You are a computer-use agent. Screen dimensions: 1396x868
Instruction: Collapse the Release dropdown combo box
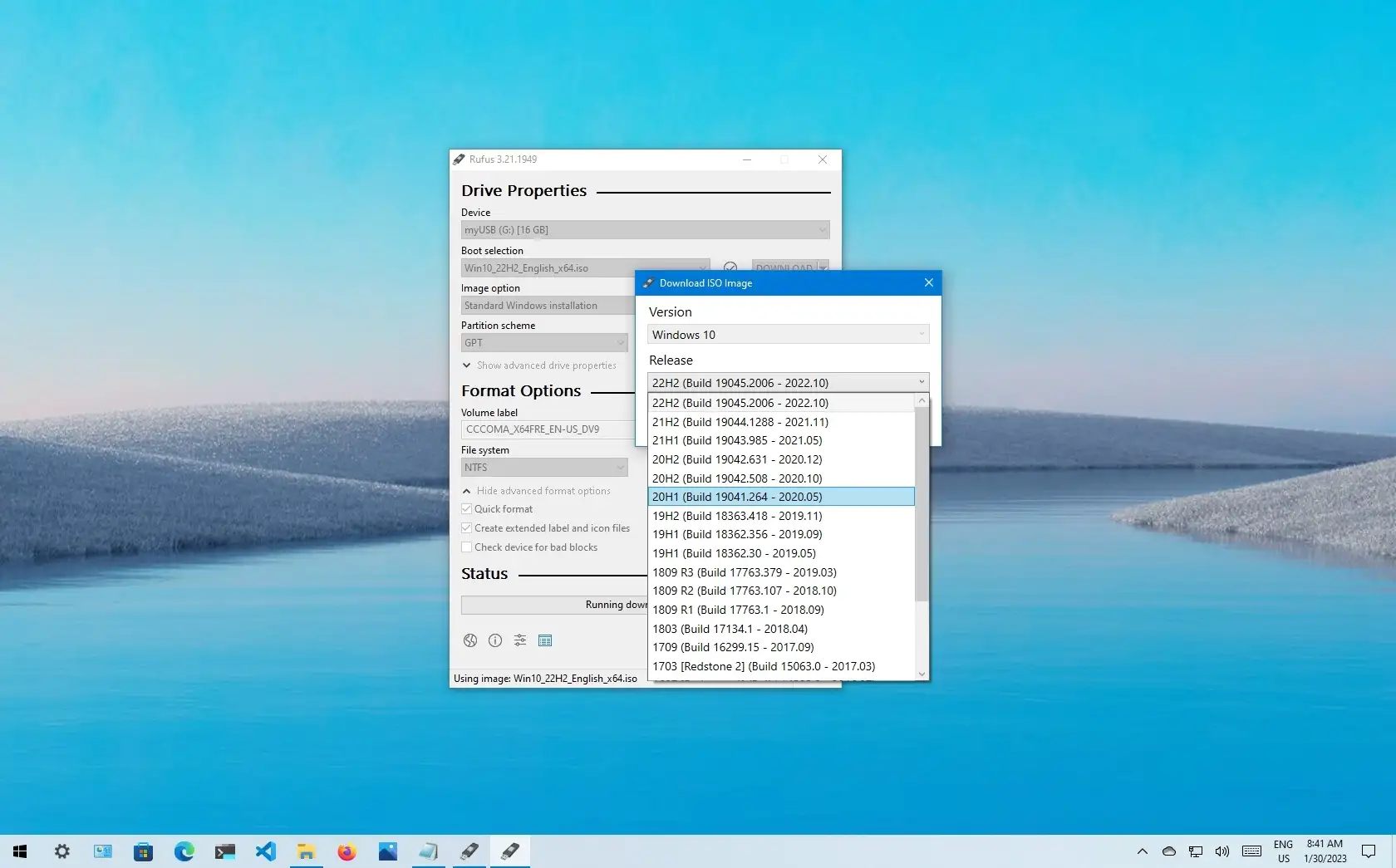coord(788,383)
